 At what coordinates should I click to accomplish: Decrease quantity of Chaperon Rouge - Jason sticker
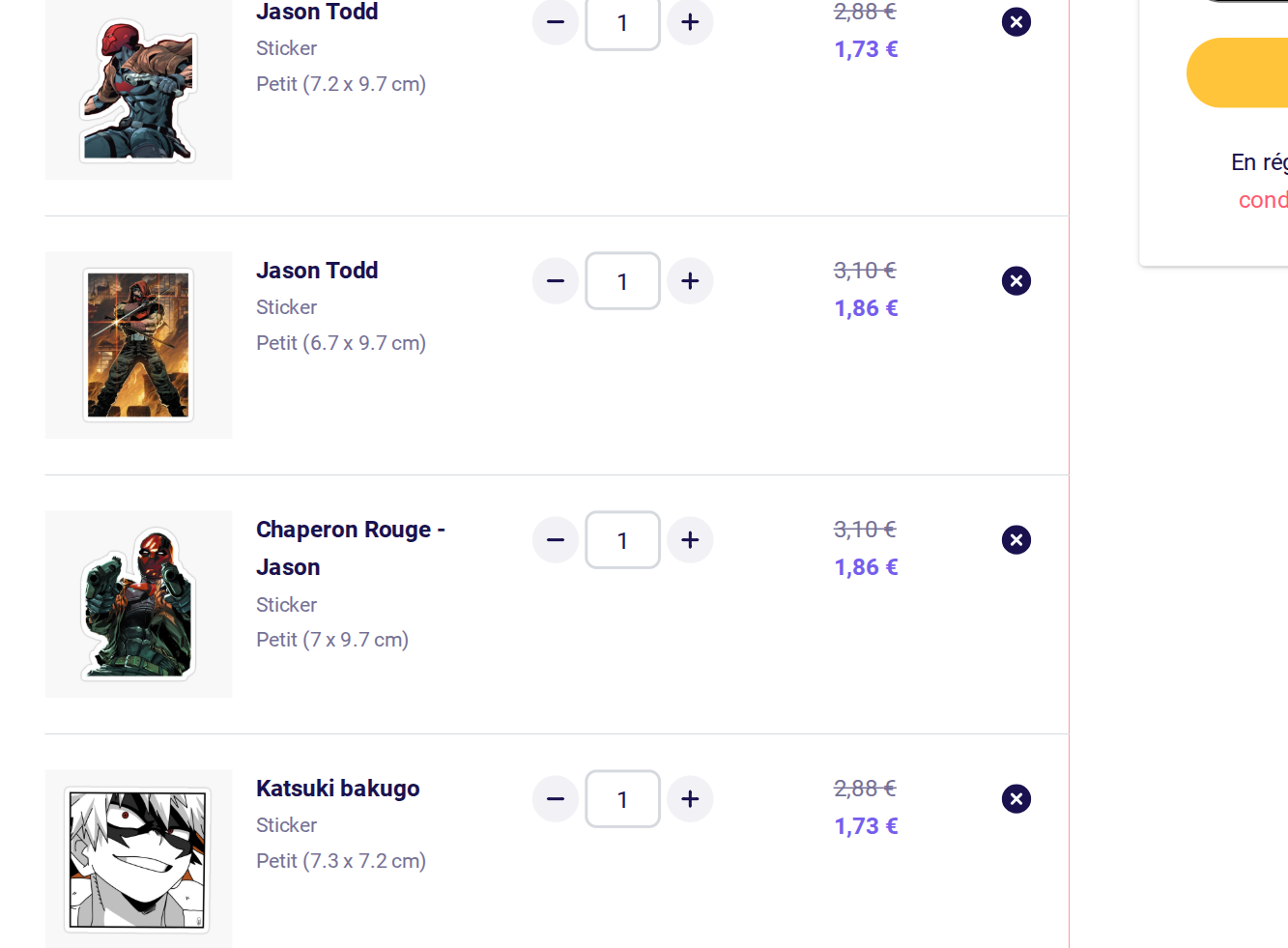[x=556, y=540]
